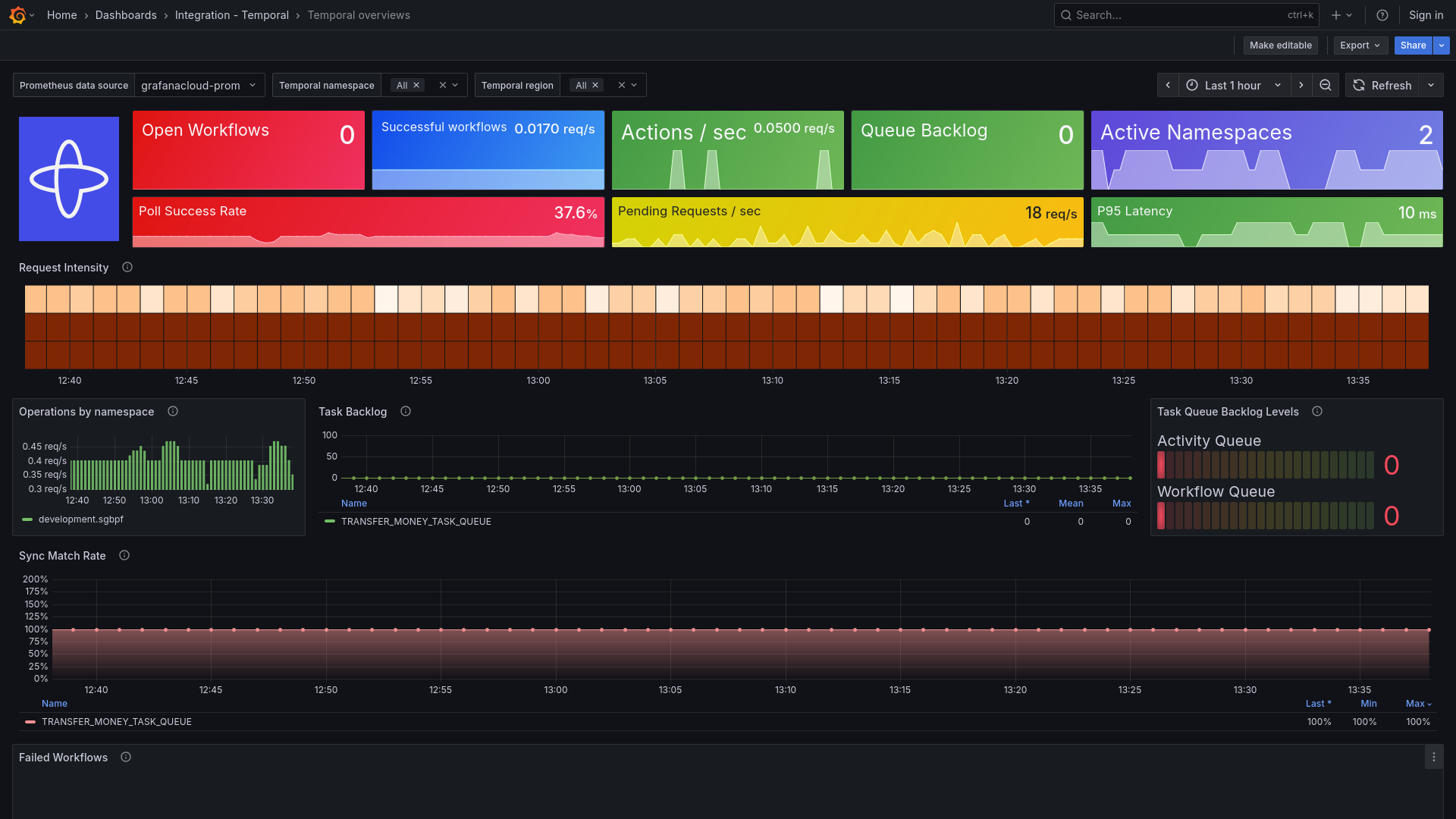Toggle TRANSFER_MONEY_TASK_QUEUE series in Task Backlog legend
Screen dimensions: 1456x819
[x=416, y=522]
